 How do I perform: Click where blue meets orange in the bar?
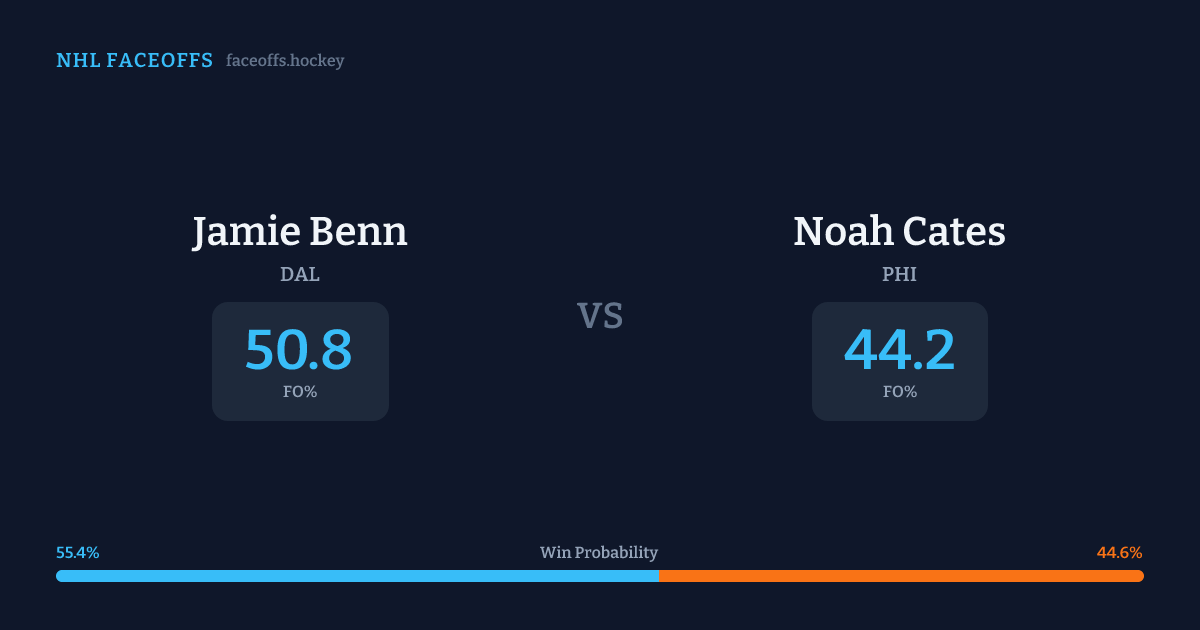click(x=659, y=576)
